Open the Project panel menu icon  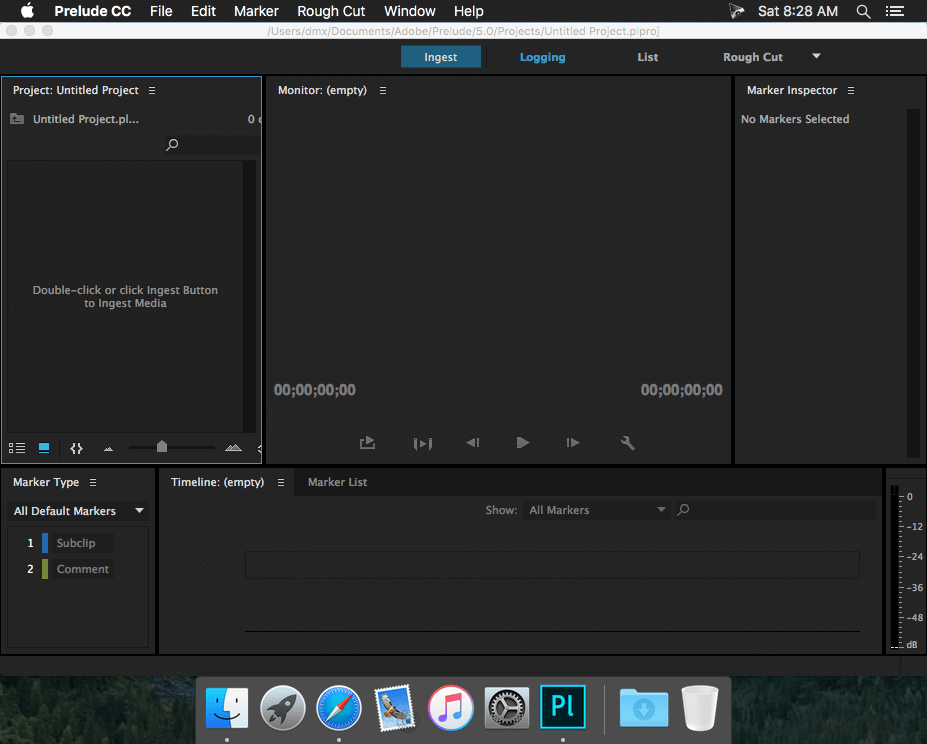(x=152, y=90)
